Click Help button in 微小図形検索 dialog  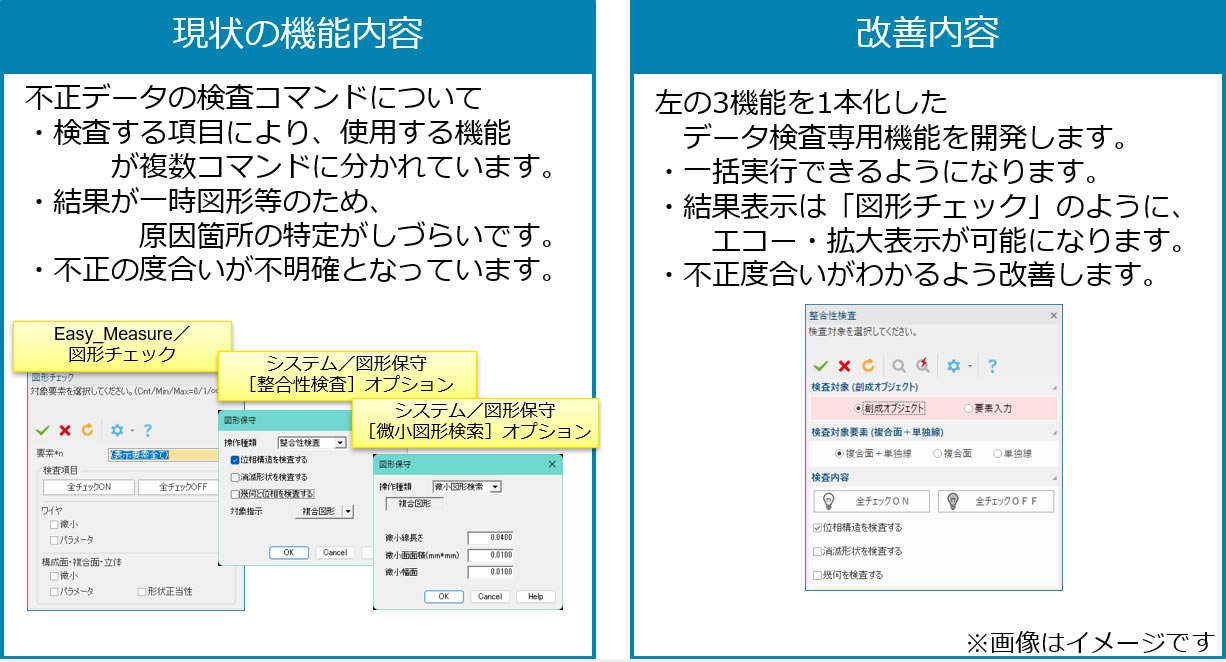tap(535, 596)
